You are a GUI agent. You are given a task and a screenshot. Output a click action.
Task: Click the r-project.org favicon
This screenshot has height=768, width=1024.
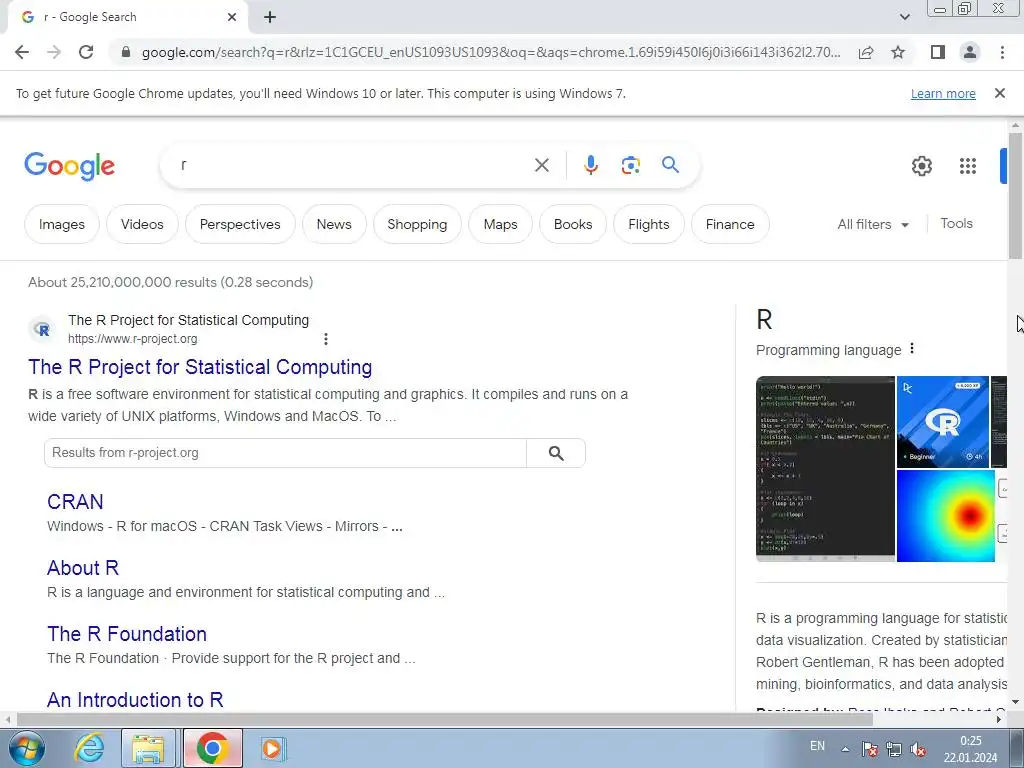tap(42, 329)
